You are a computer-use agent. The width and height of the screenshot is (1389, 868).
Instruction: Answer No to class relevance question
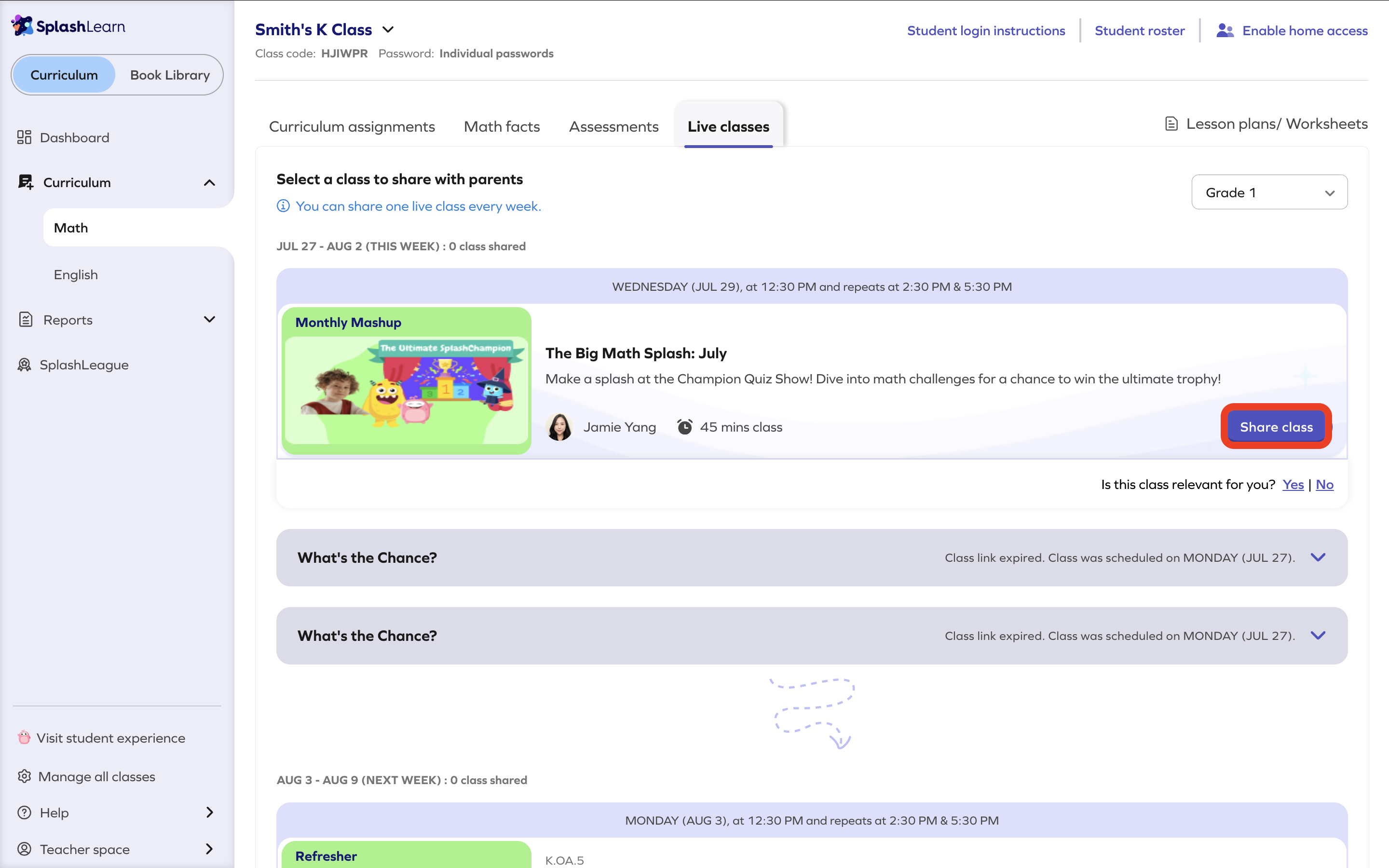click(x=1324, y=484)
